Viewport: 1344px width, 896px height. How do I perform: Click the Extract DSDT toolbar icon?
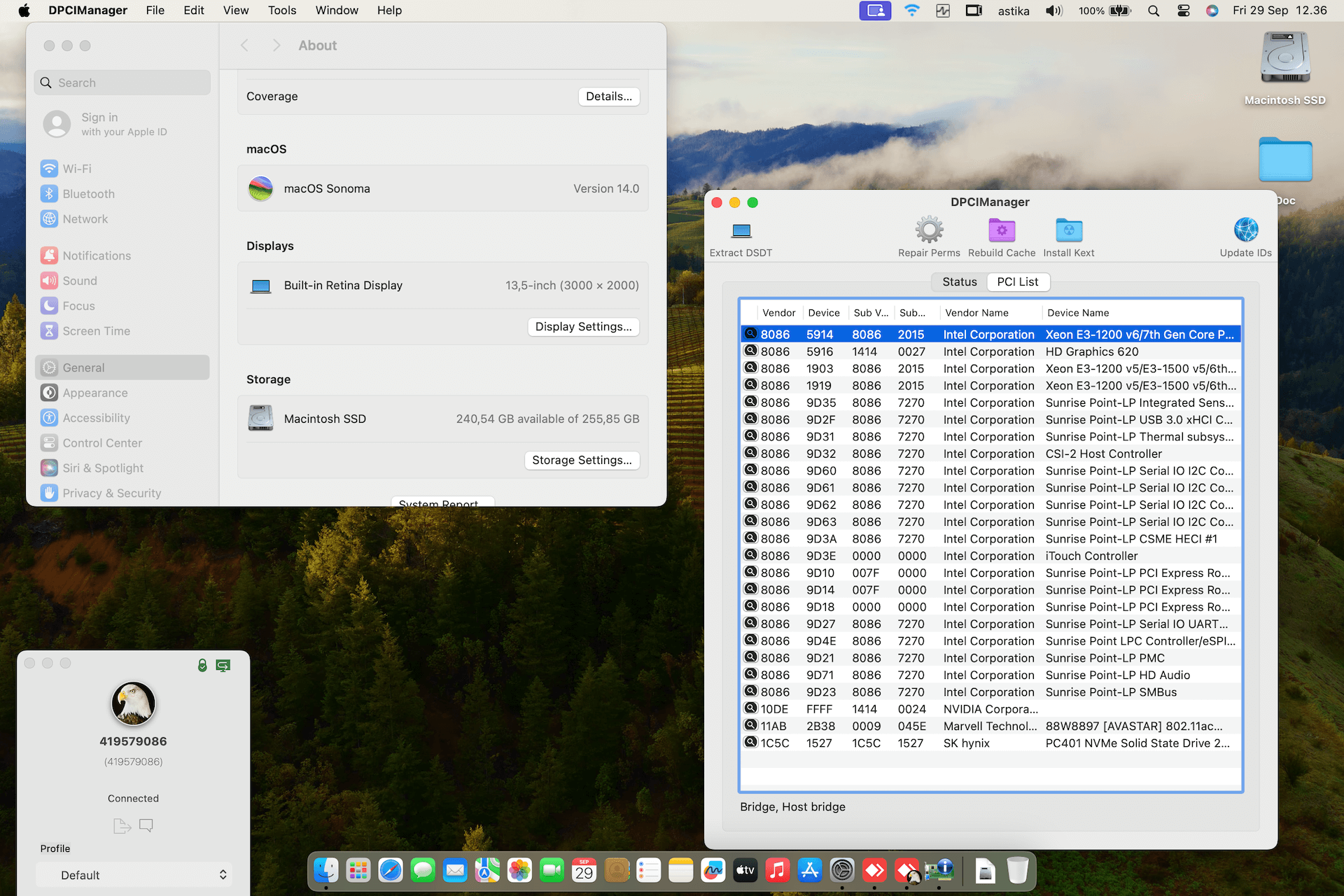741,230
